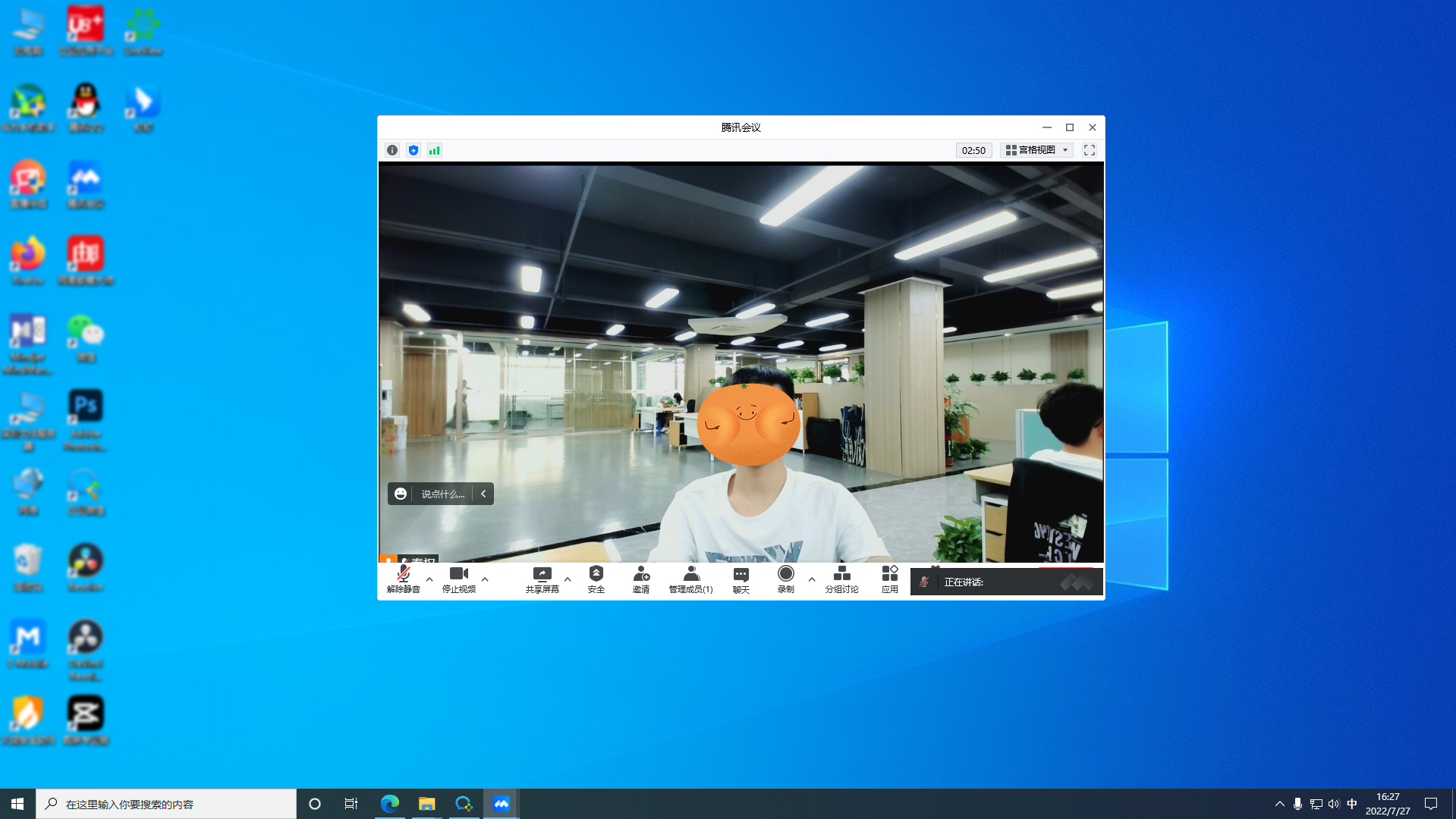This screenshot has height=819, width=1456.
Task: Click the "说点什么..." chat input
Action: pos(442,494)
